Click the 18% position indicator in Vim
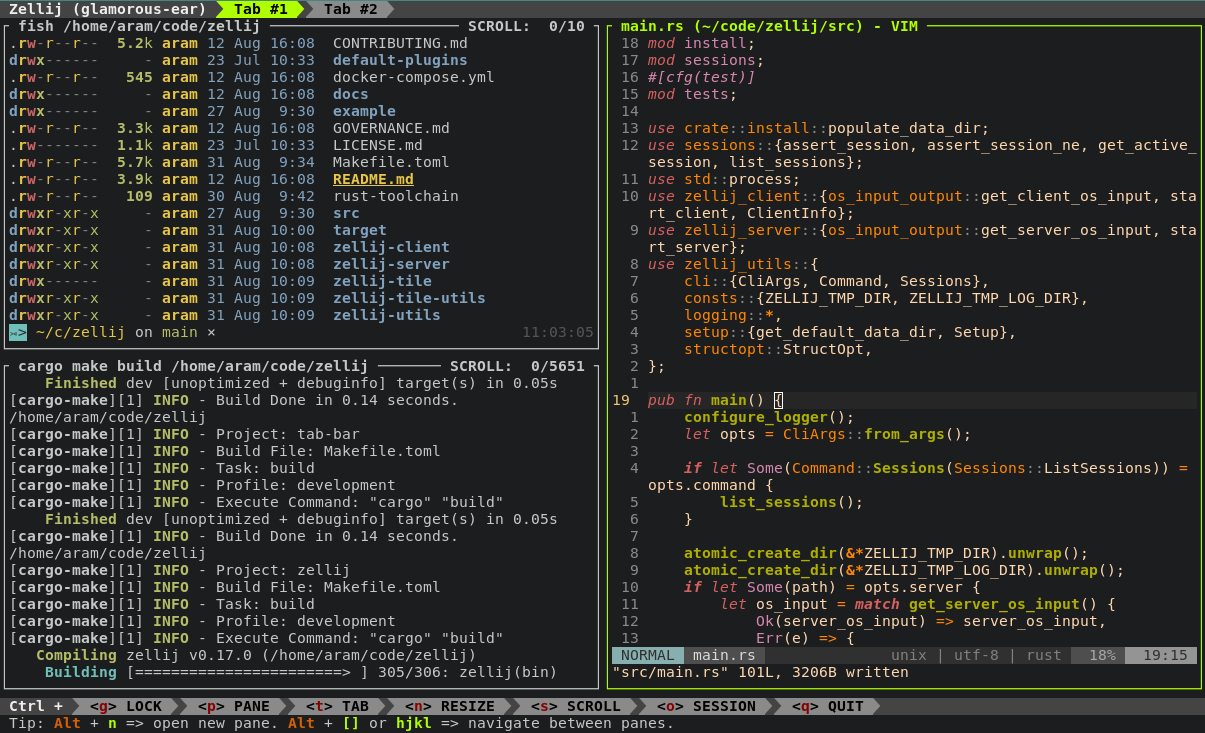Image resolution: width=1205 pixels, height=733 pixels. [1102, 655]
